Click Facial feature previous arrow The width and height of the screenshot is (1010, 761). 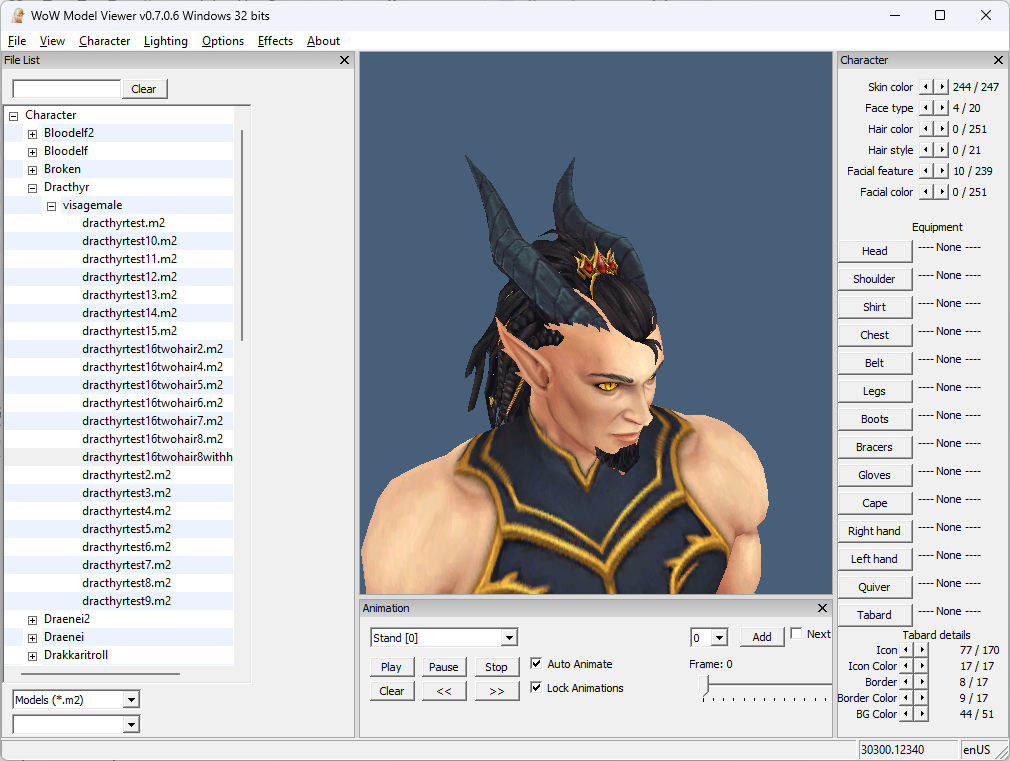pyautogui.click(x=926, y=171)
